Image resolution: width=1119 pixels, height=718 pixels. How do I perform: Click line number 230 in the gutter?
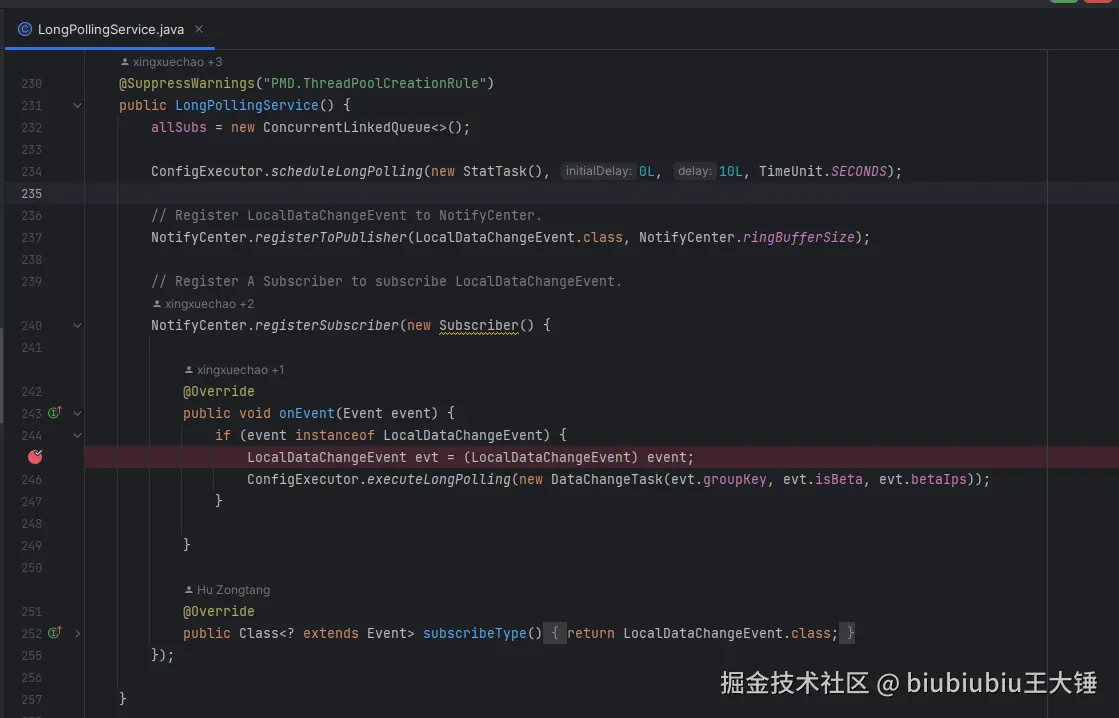tap(31, 84)
